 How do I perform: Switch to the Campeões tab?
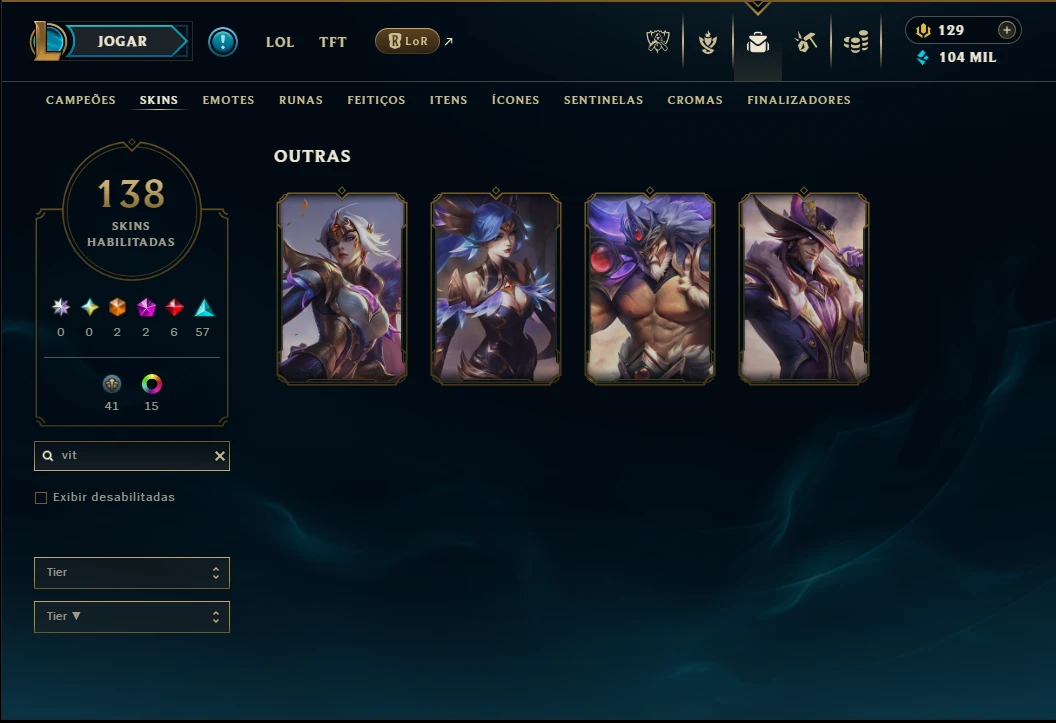pyautogui.click(x=81, y=100)
